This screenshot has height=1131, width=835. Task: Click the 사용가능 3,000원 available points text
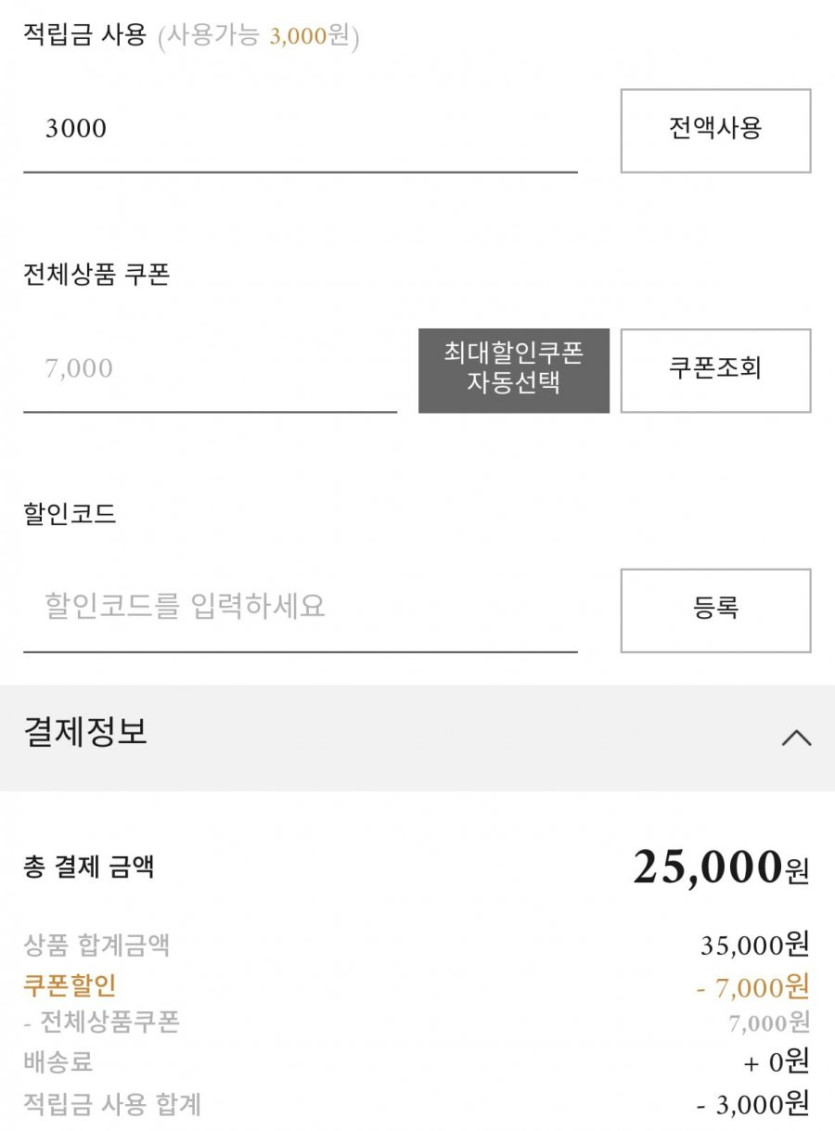pyautogui.click(x=258, y=38)
